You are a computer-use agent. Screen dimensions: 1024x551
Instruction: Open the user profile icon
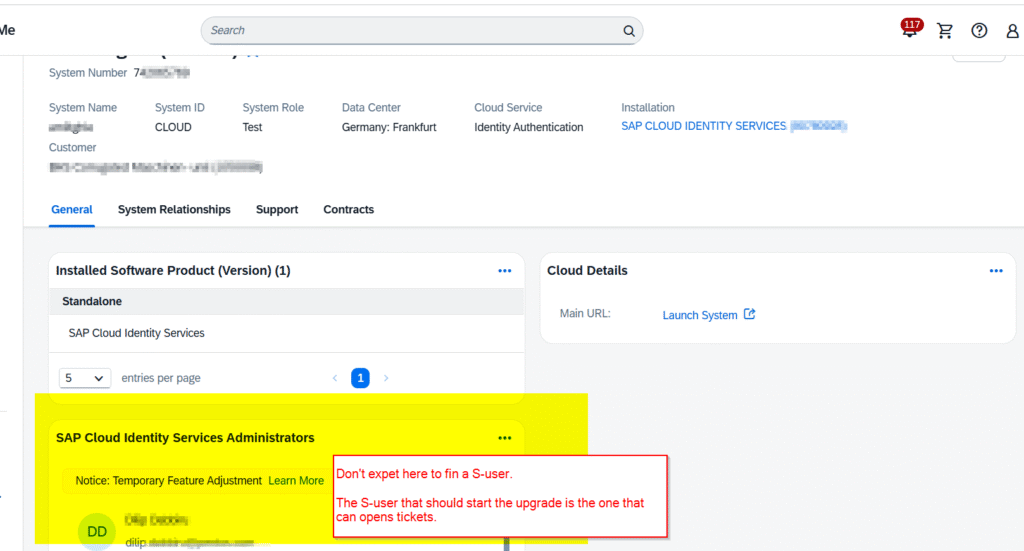[1012, 31]
